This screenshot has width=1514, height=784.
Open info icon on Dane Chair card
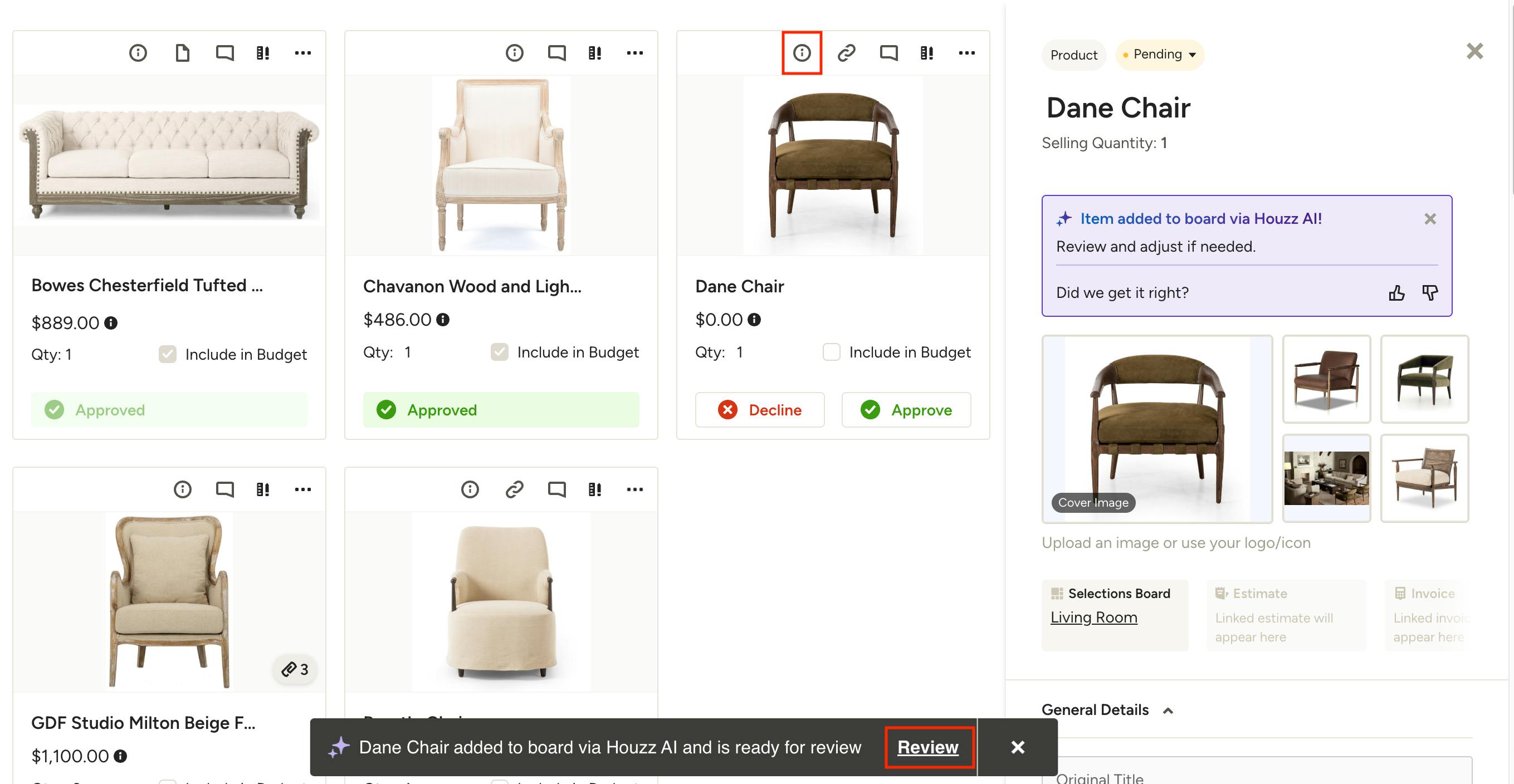[x=802, y=53]
